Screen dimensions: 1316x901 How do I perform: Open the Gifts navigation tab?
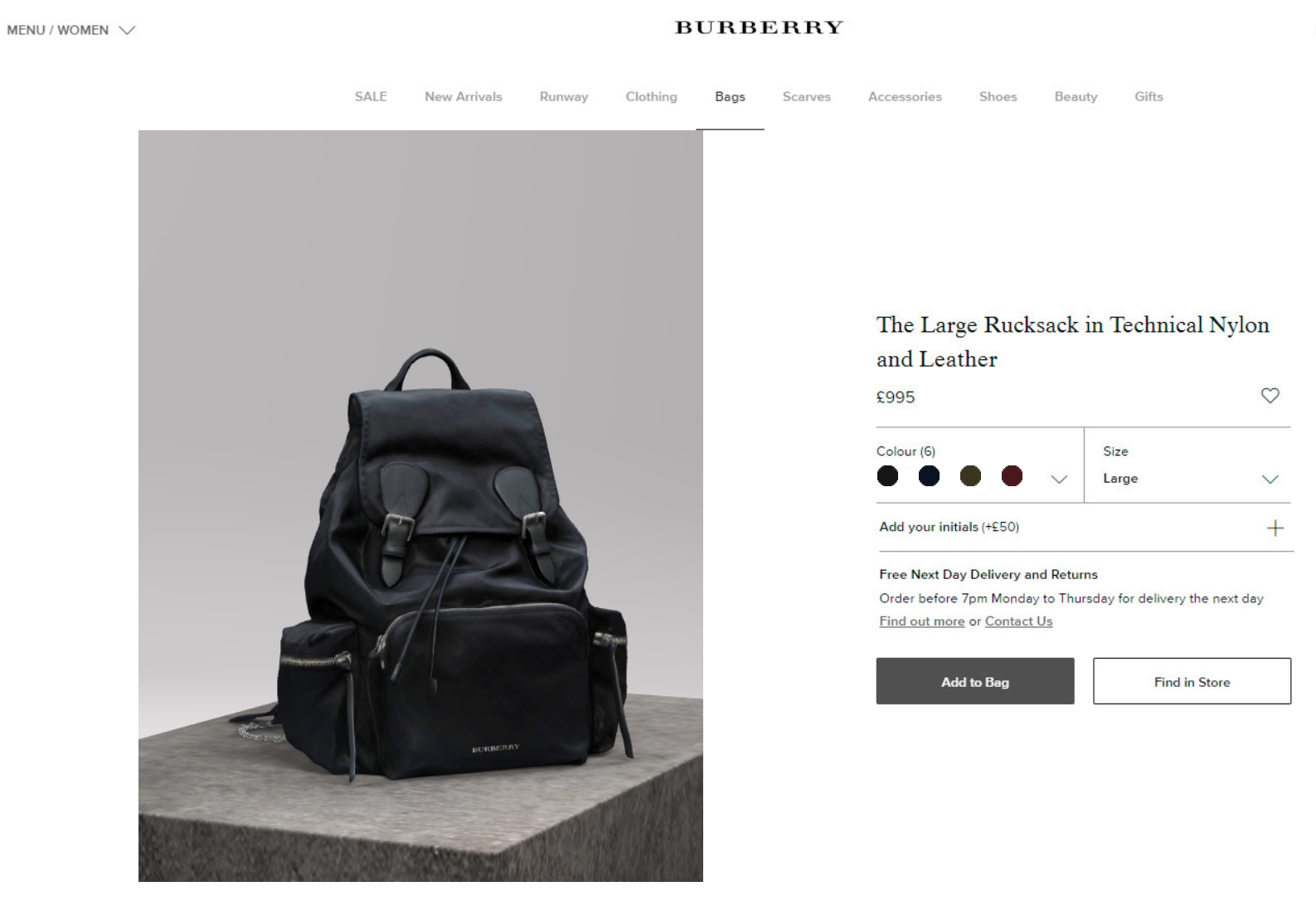coord(1148,96)
